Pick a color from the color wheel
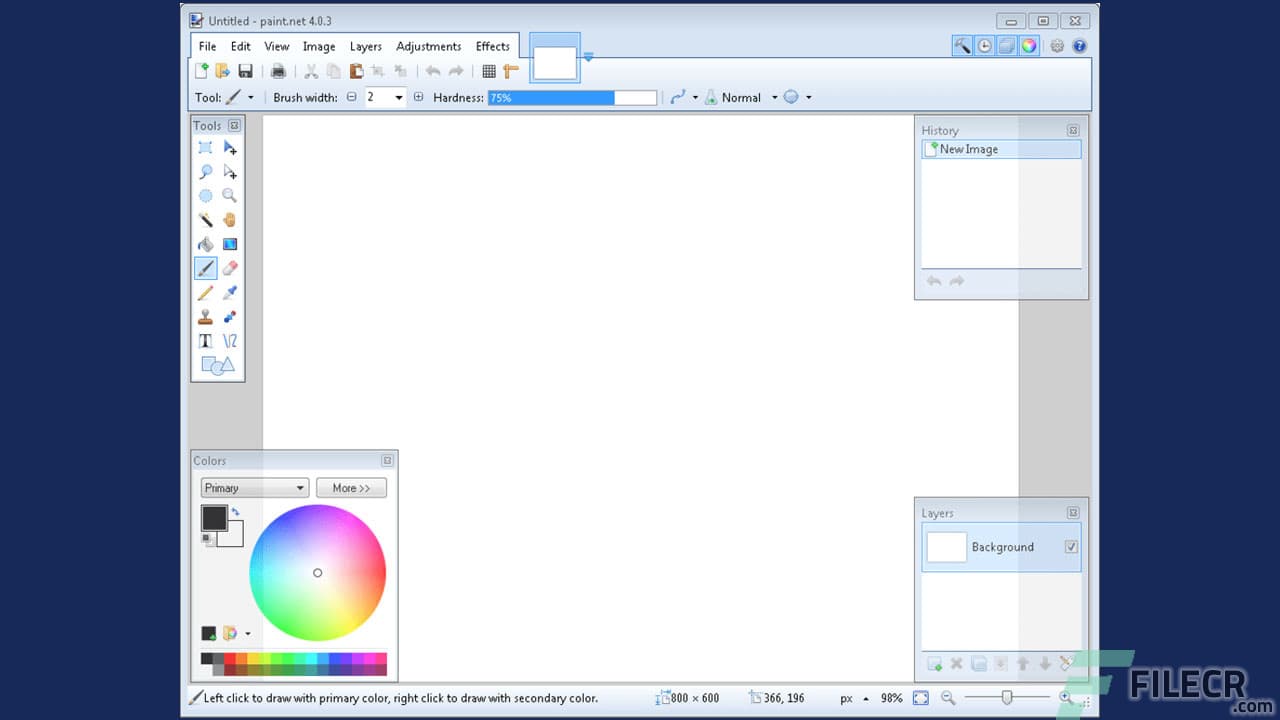 (318, 573)
